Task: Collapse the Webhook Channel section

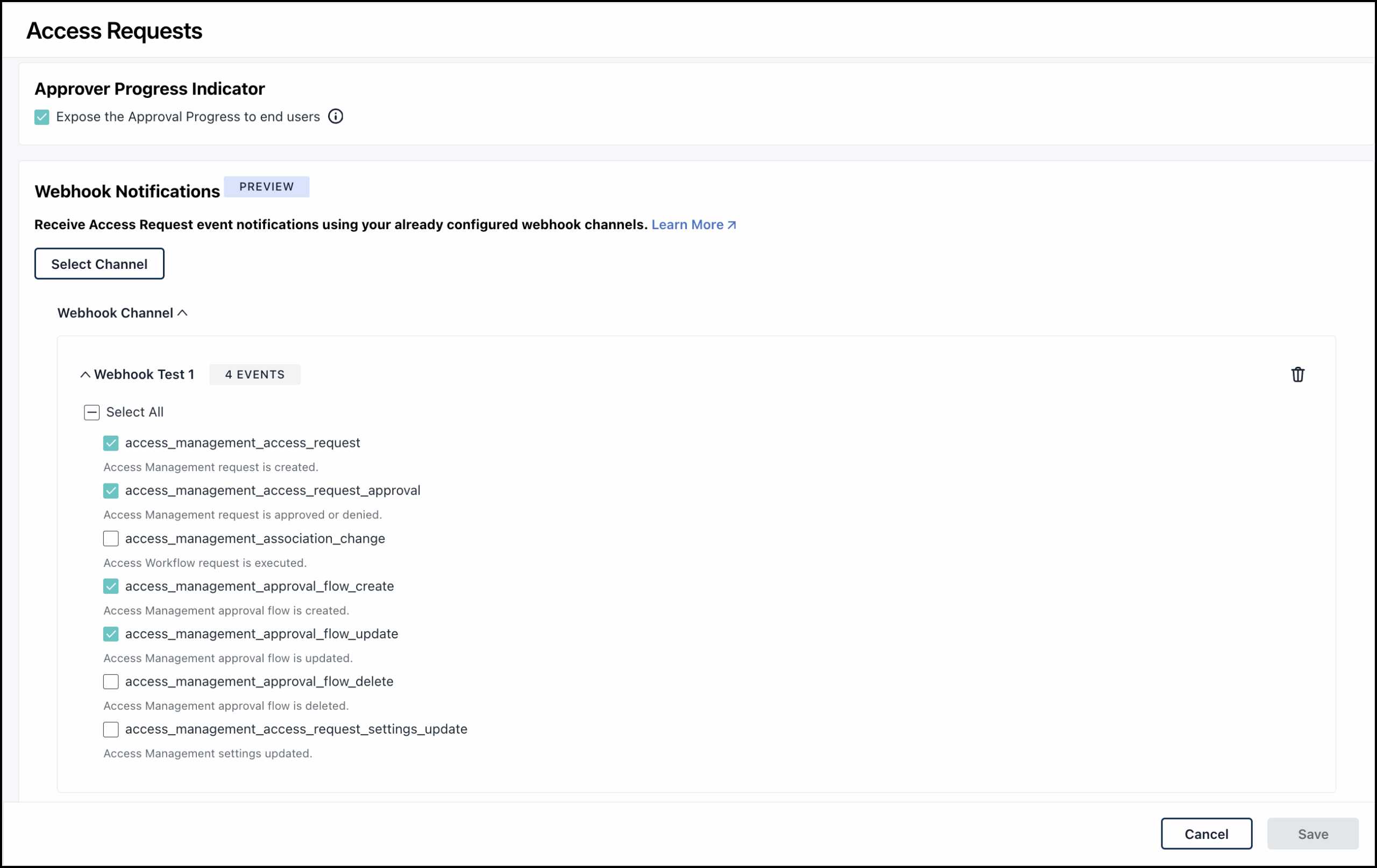Action: coord(183,312)
